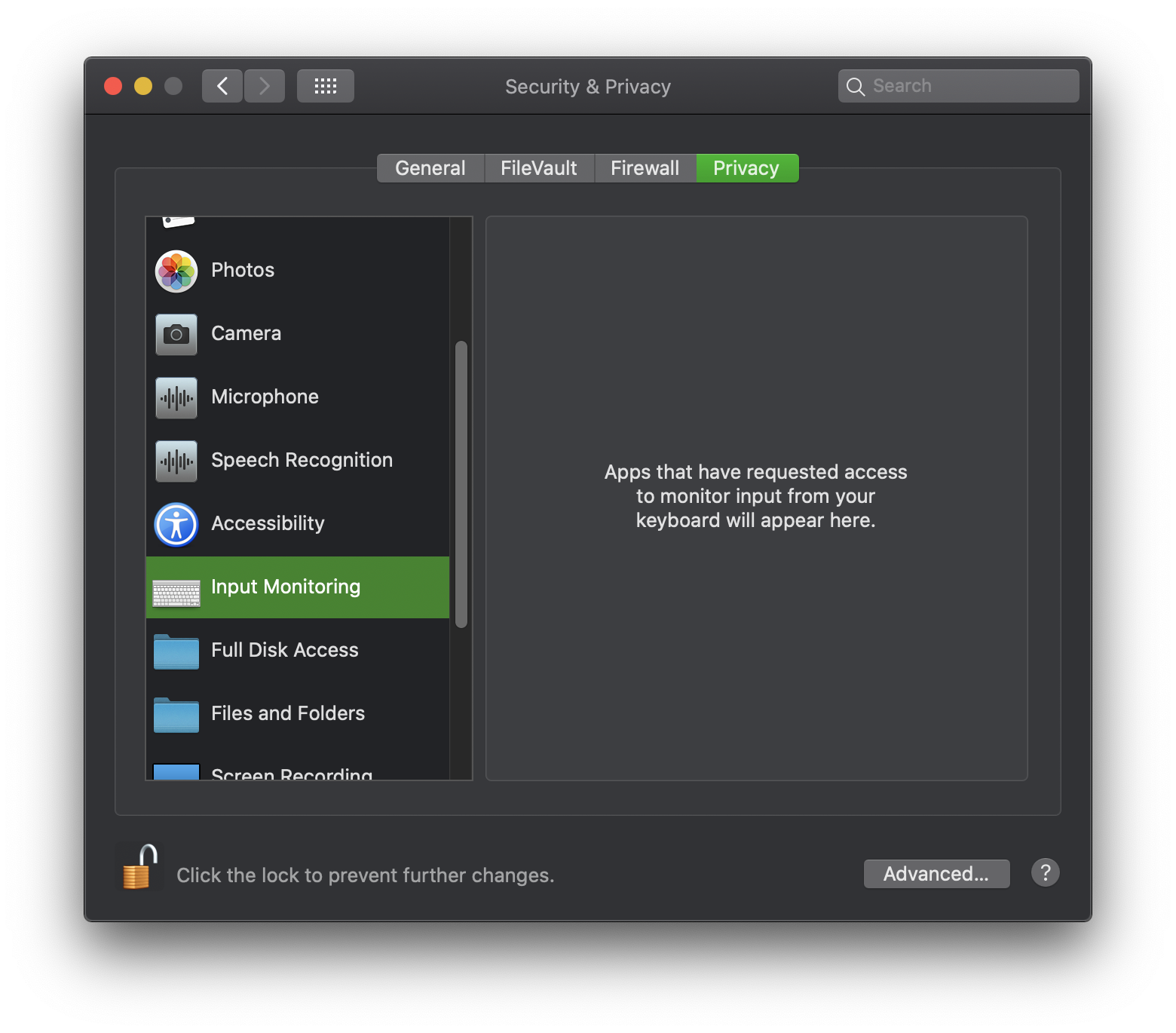Select the Privacy tab
The image size is (1176, 1033).
click(747, 168)
